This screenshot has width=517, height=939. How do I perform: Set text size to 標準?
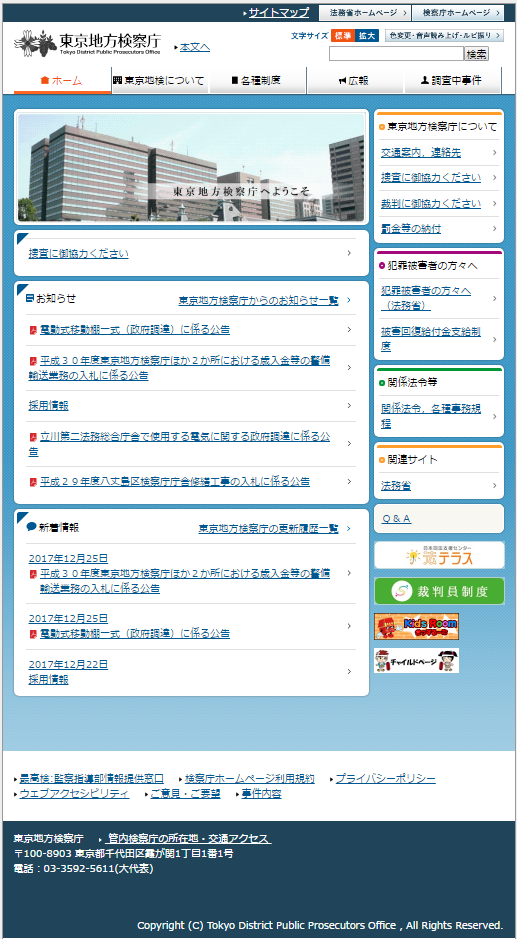343,36
